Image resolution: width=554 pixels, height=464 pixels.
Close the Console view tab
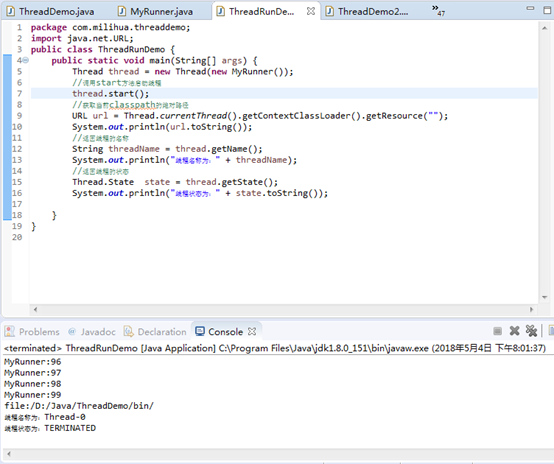tap(252, 331)
